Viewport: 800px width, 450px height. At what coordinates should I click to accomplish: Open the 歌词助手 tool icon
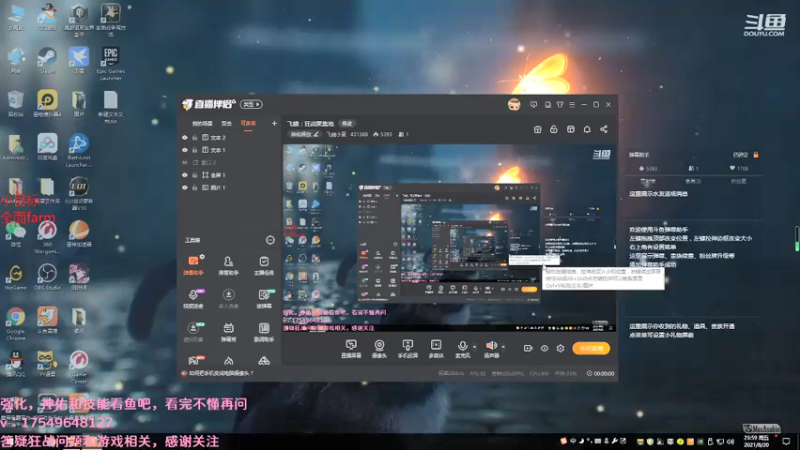(264, 331)
